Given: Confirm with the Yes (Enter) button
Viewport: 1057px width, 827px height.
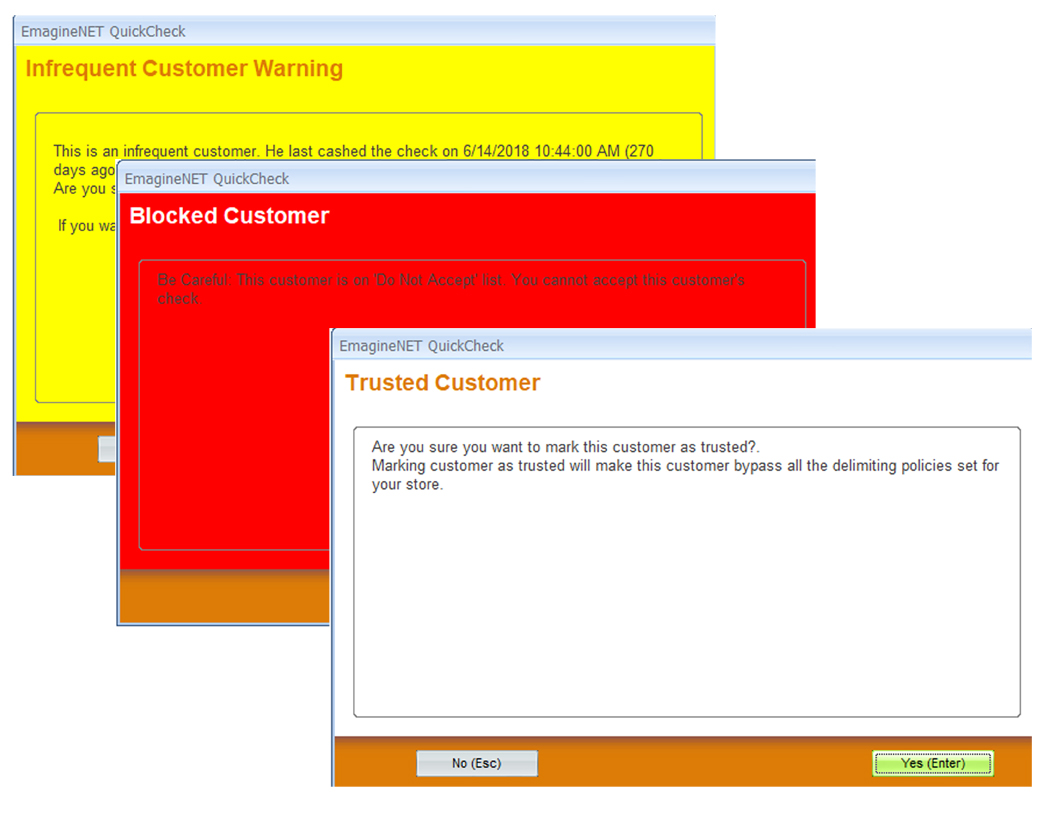Looking at the screenshot, I should pos(932,763).
